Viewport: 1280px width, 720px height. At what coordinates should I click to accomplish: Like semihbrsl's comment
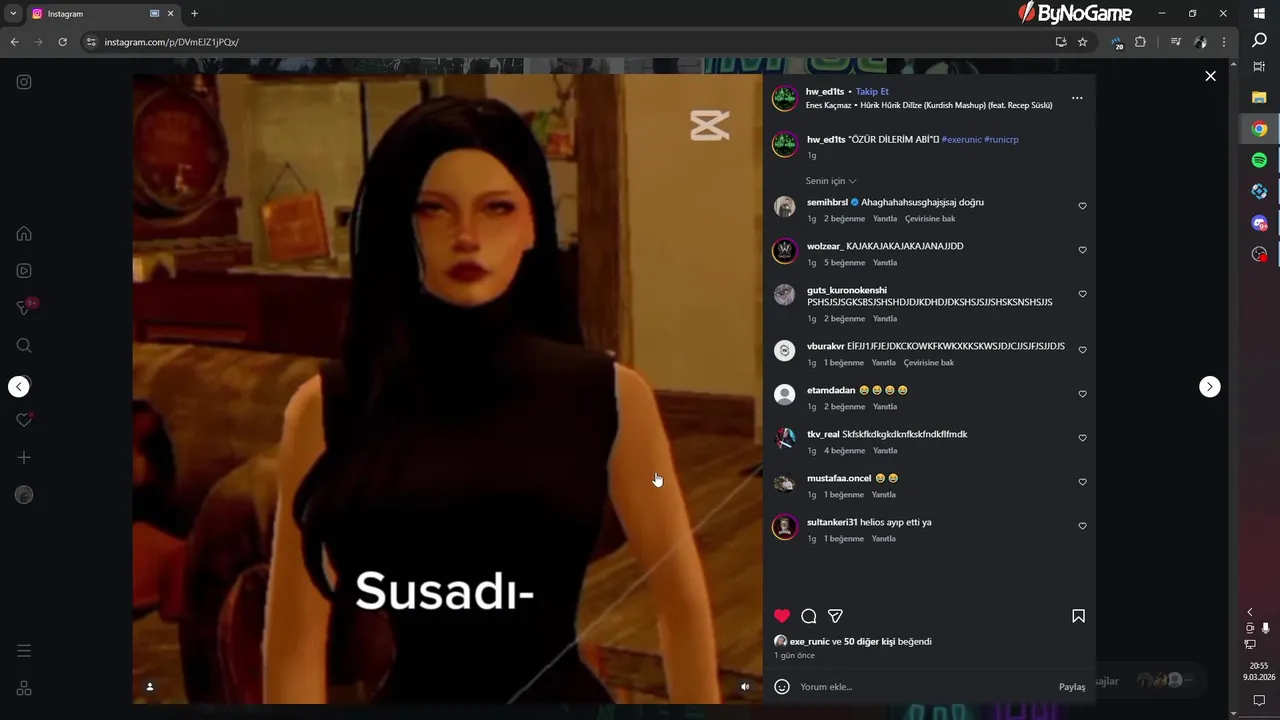click(1082, 206)
